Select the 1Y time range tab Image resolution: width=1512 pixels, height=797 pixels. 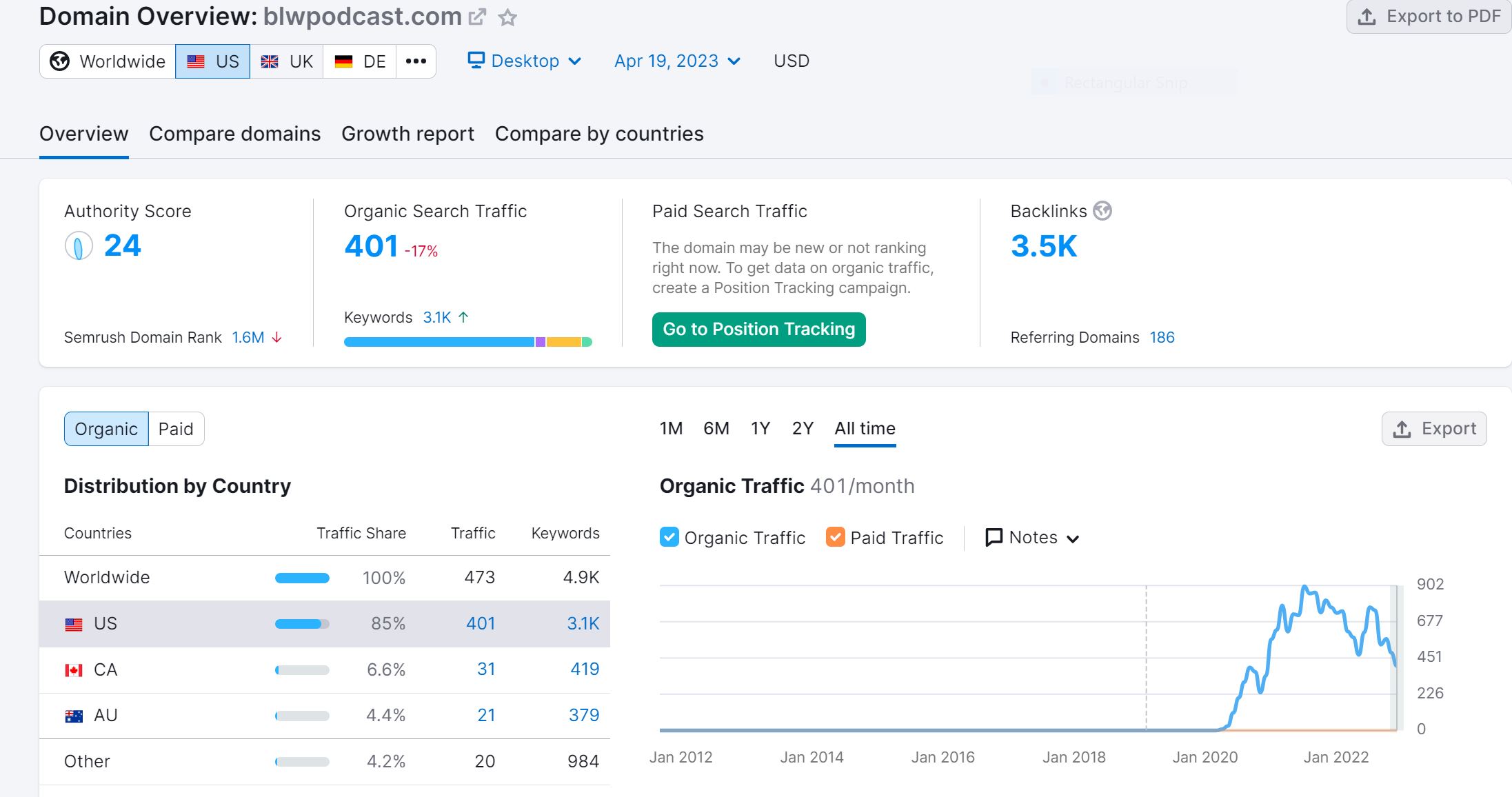pyautogui.click(x=760, y=429)
